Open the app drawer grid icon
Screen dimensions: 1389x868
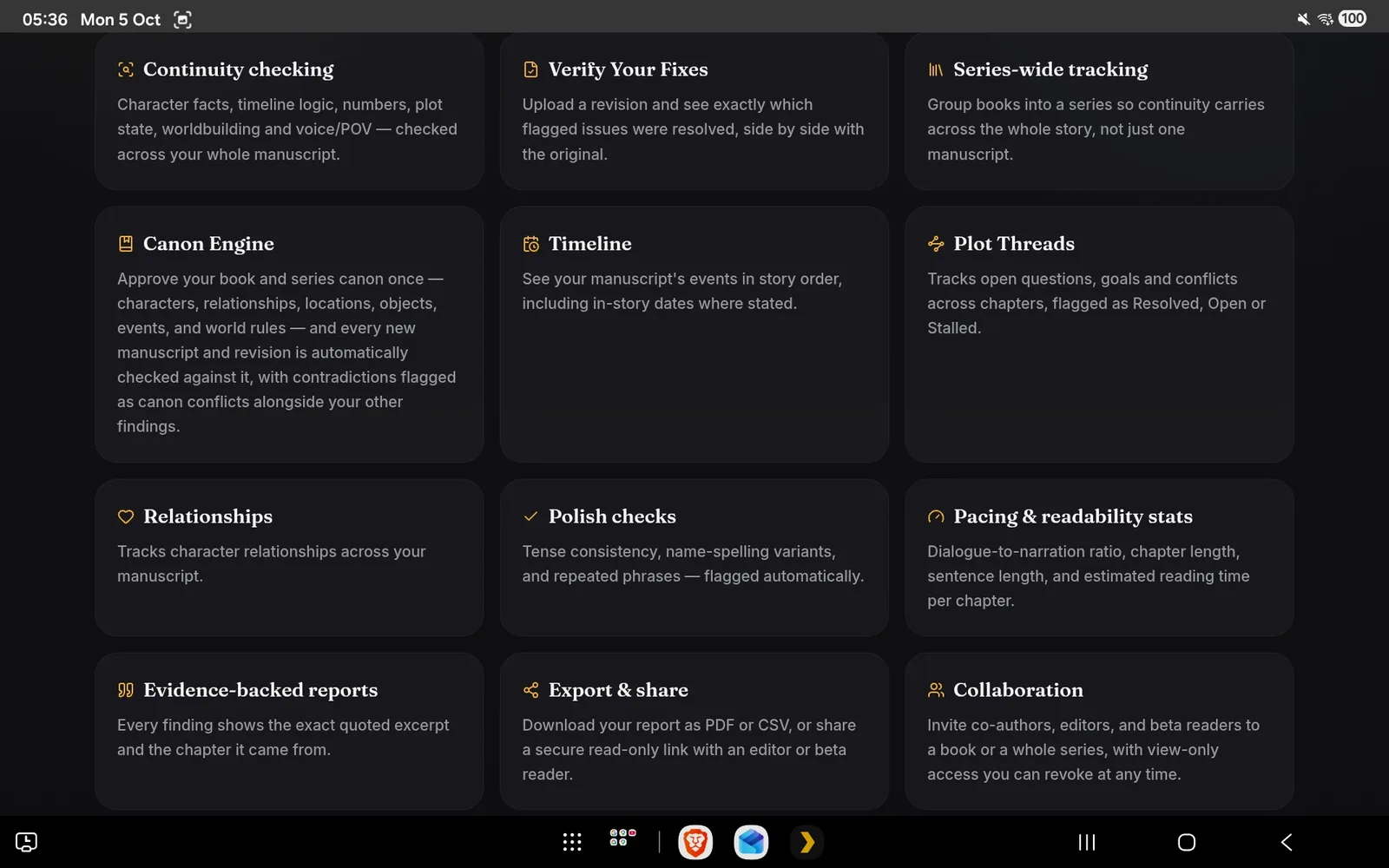pyautogui.click(x=572, y=842)
